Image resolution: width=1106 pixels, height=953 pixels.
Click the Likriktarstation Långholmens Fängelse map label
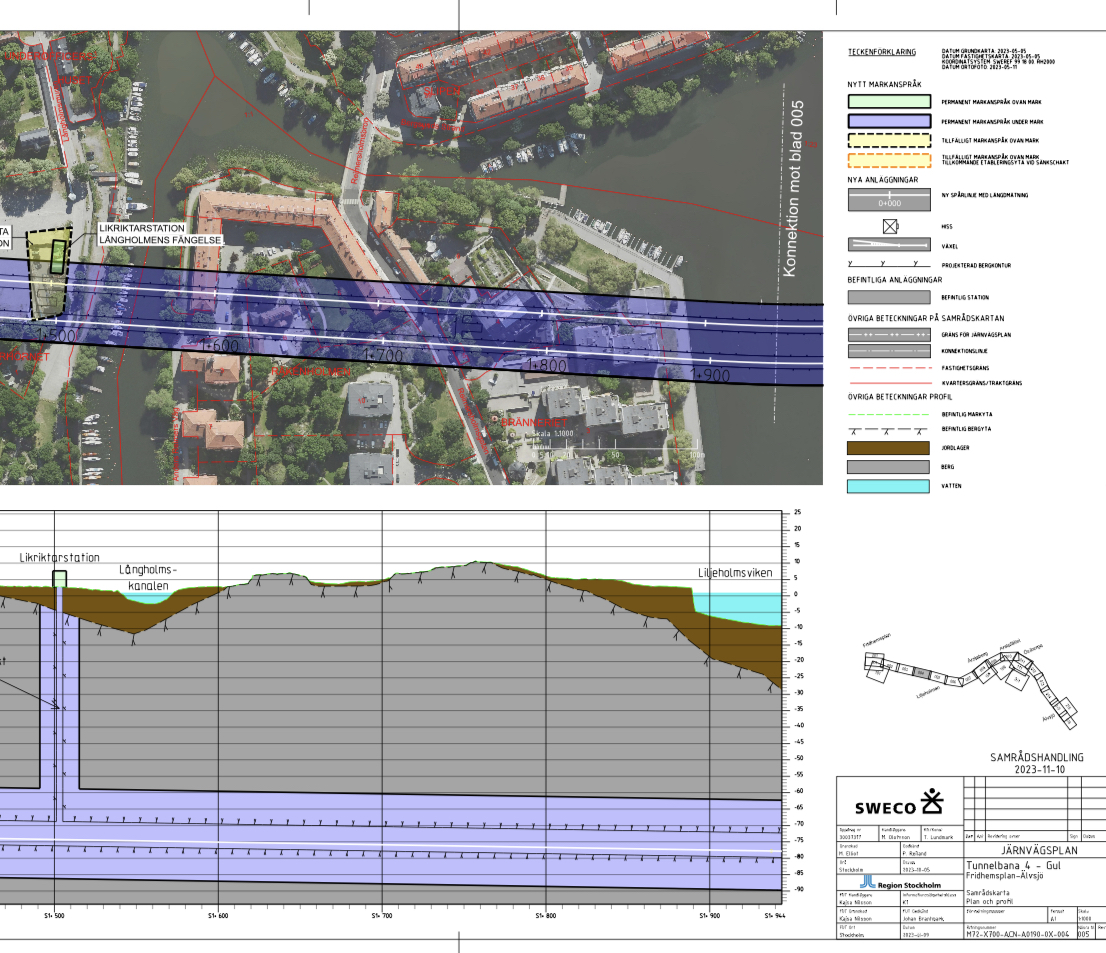(x=160, y=234)
